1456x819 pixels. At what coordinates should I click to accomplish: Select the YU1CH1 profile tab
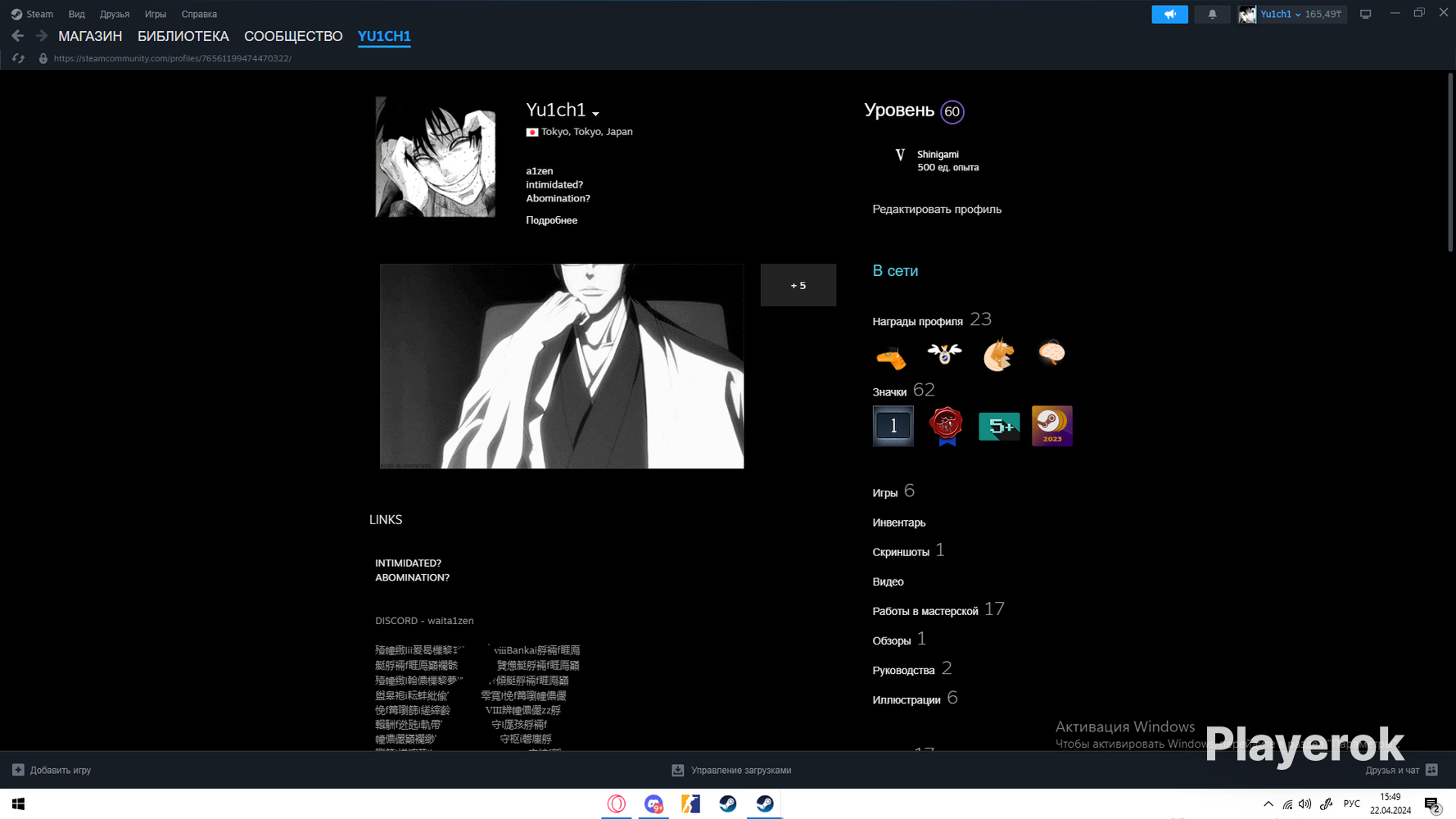(x=384, y=36)
